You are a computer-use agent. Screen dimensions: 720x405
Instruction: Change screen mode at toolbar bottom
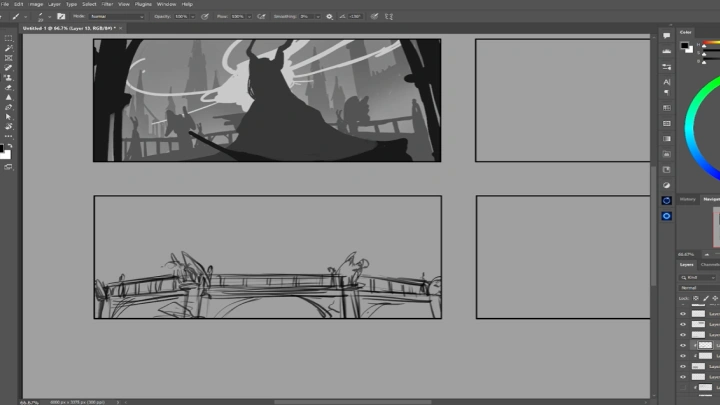pos(8,167)
